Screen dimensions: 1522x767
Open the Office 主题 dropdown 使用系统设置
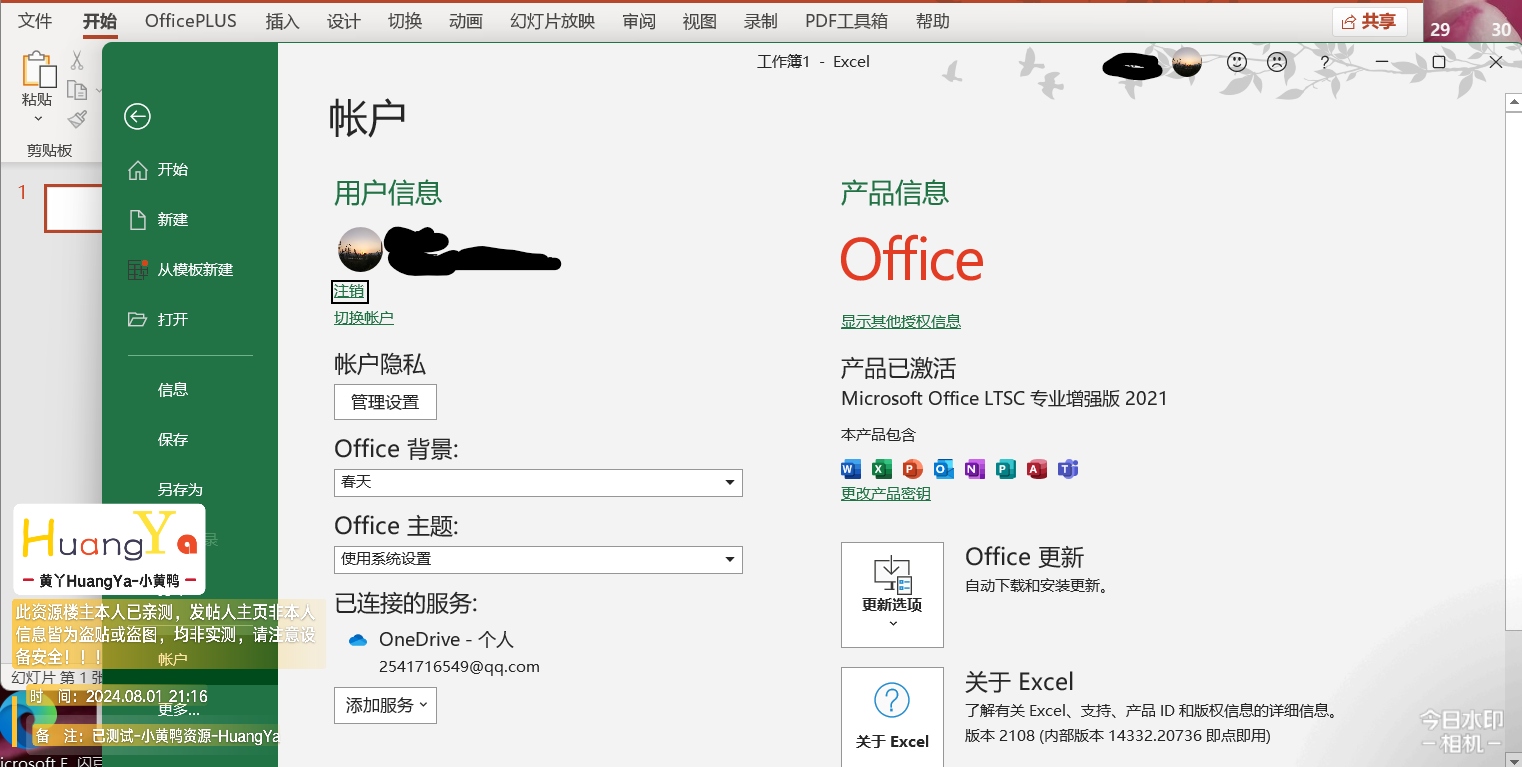[538, 559]
